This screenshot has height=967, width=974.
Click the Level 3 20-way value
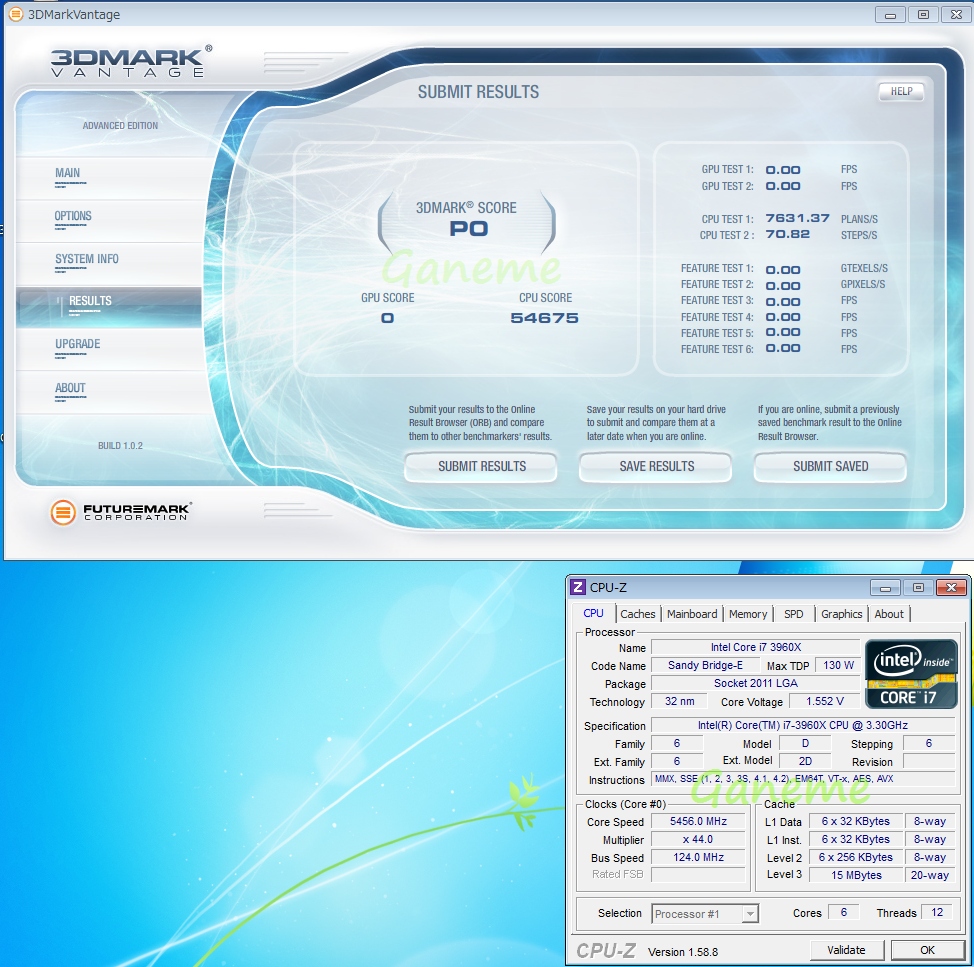929,875
